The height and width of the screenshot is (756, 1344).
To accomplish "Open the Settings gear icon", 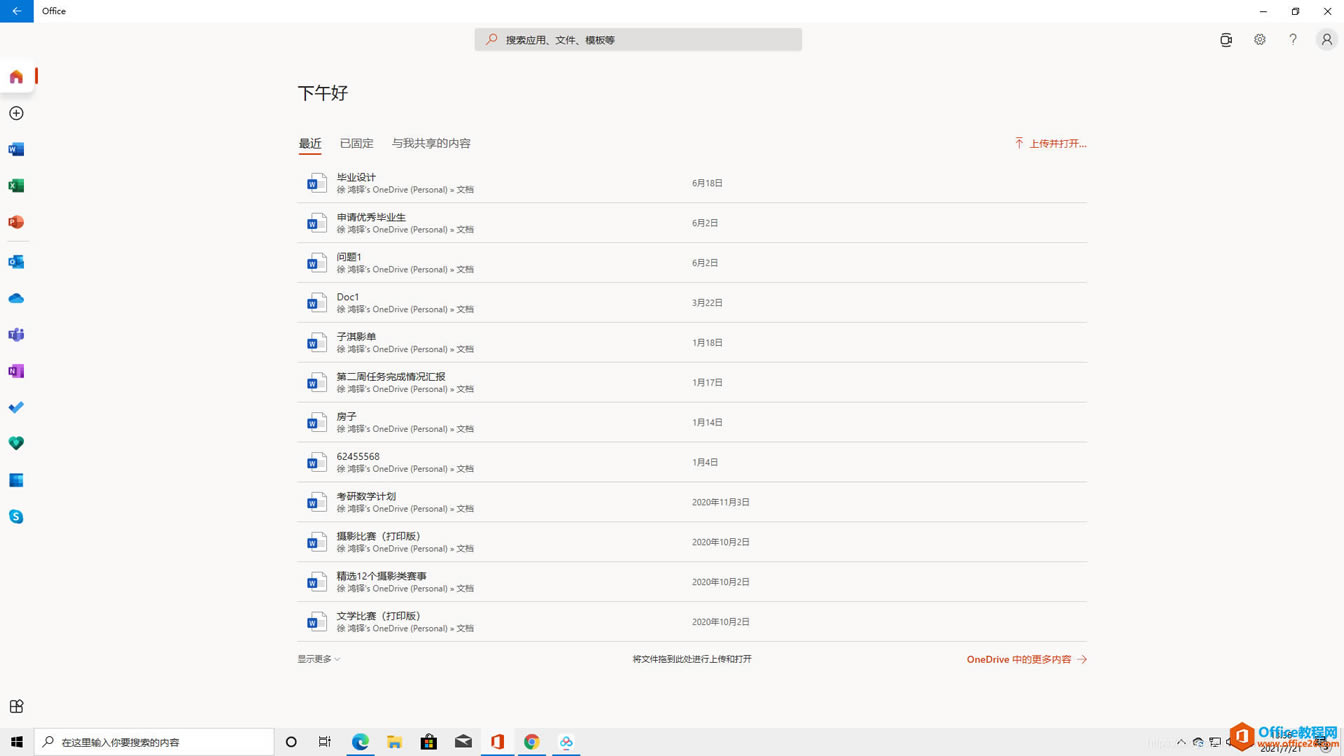I will tap(1260, 40).
